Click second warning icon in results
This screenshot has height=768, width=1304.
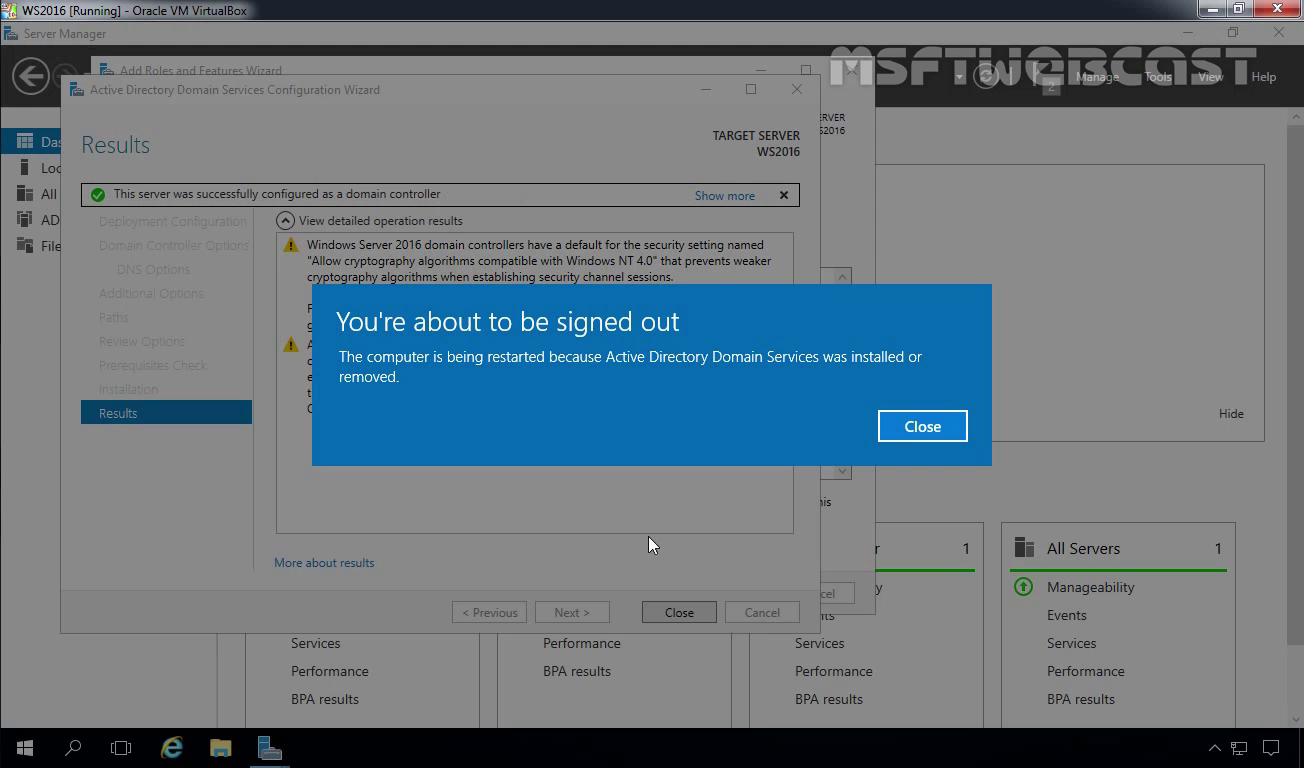(291, 345)
